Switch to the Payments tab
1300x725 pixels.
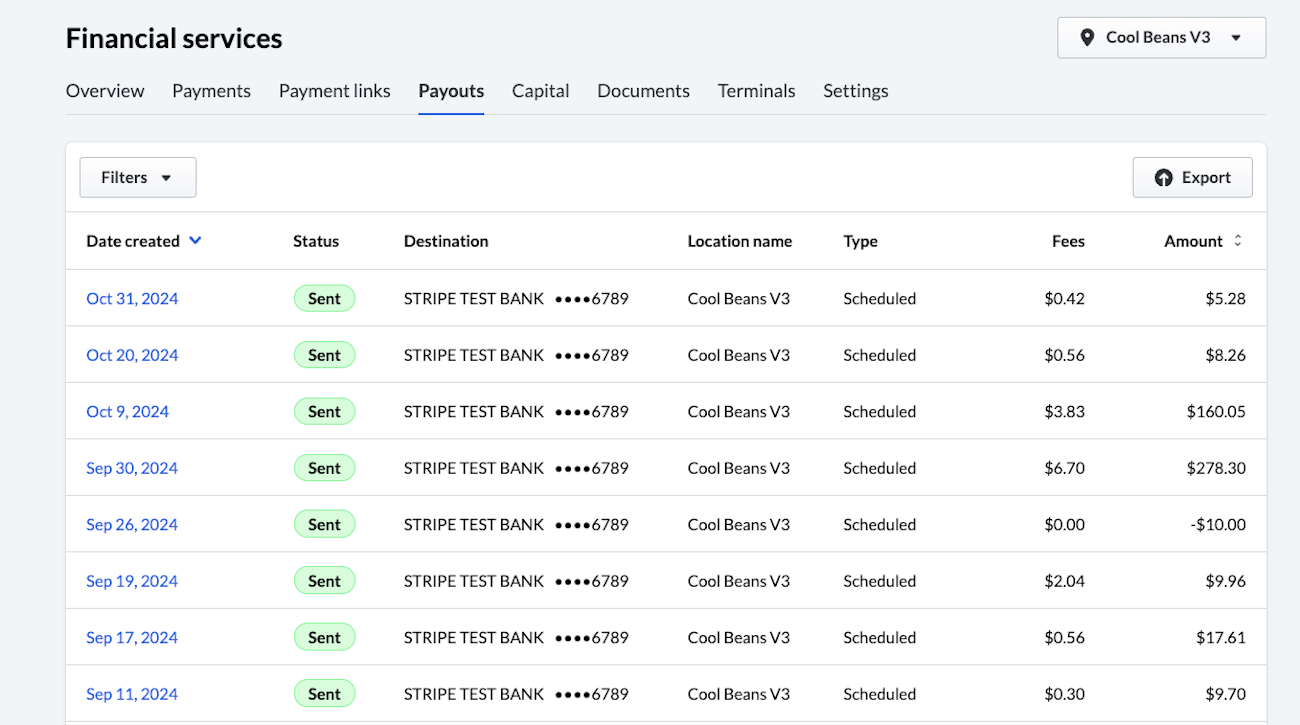[x=211, y=90]
